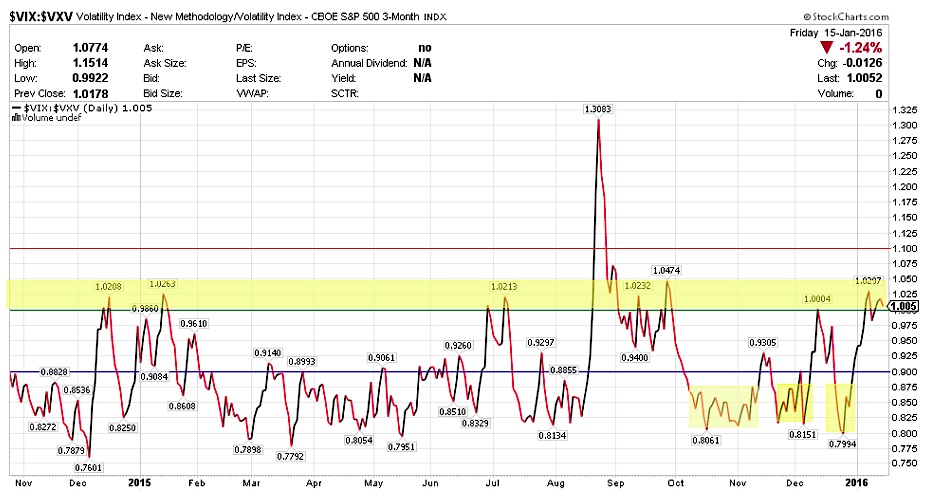Select the Prev Close value 1.0178
The image size is (926, 496).
tap(90, 93)
